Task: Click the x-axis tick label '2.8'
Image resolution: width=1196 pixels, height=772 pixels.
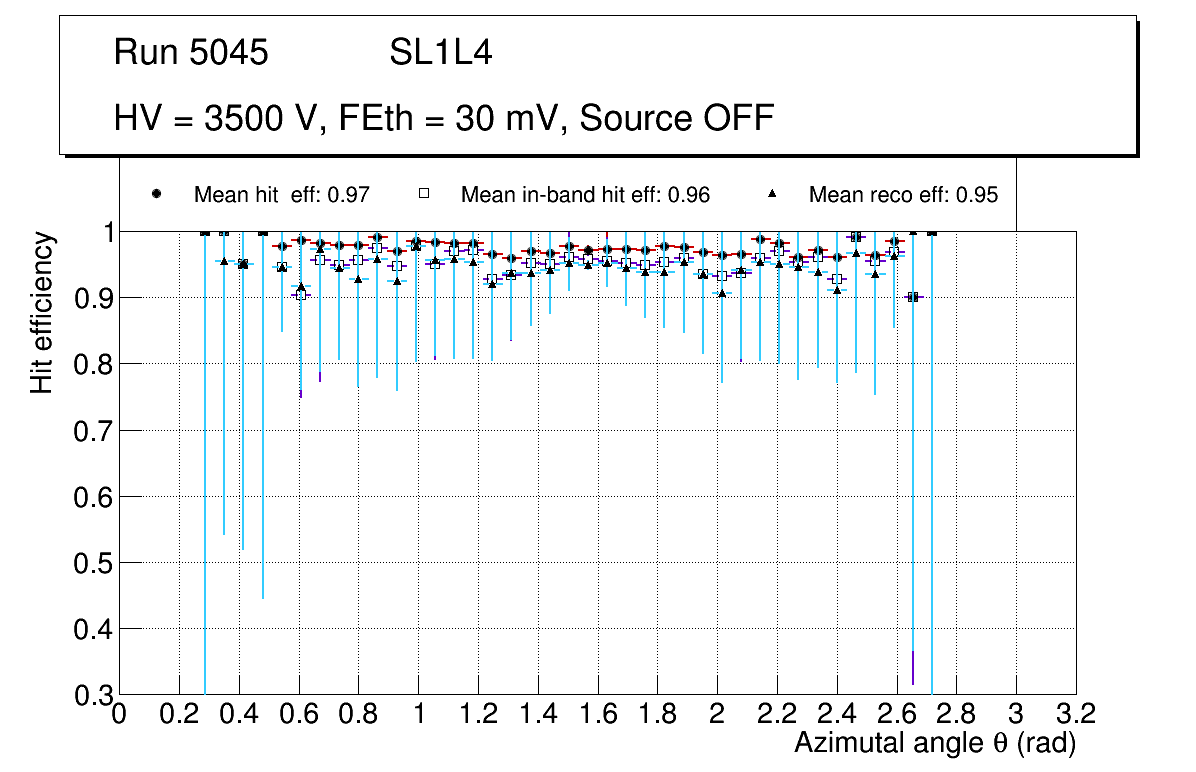Action: coord(956,714)
